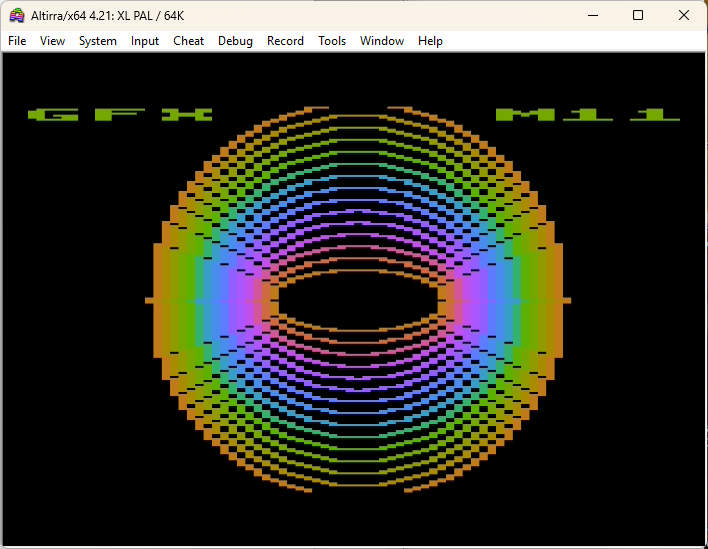Click the Altirra title bar text
The width and height of the screenshot is (708, 549).
pyautogui.click(x=107, y=16)
